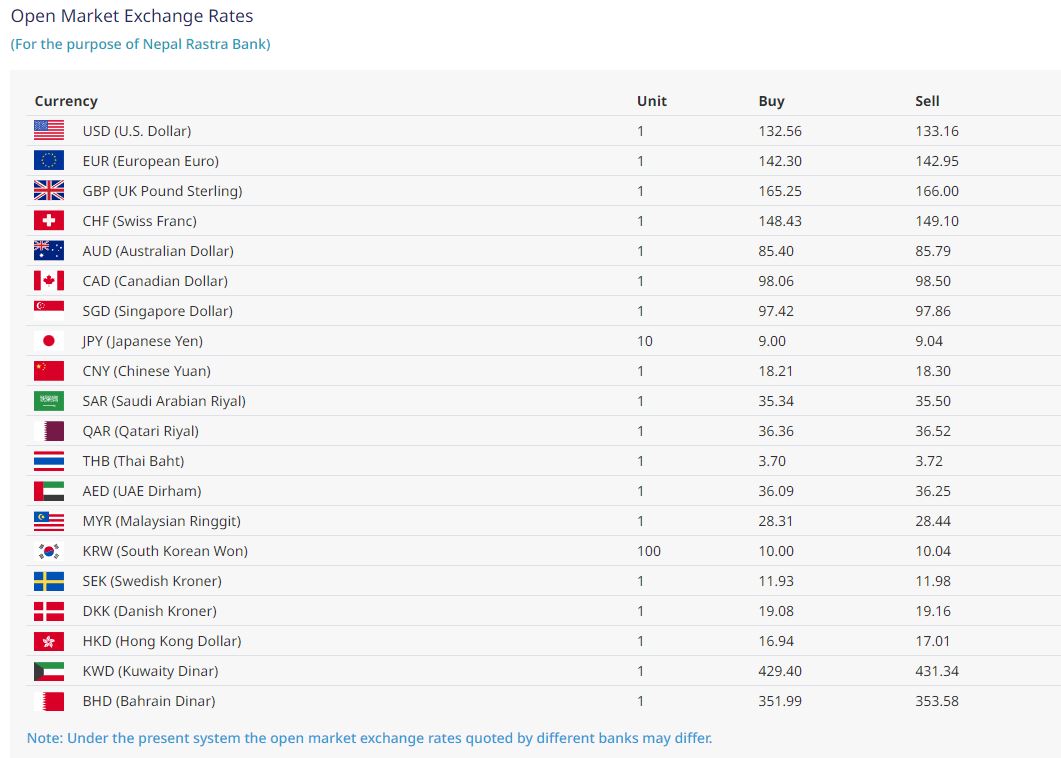Click the KWD buy rate 429.40
The image size is (1061, 758).
[780, 671]
